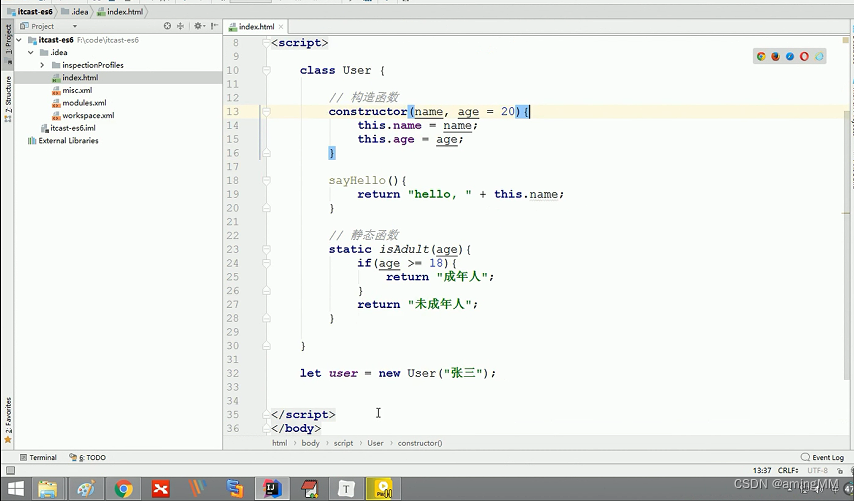Screen dimensions: 854x501
Task: Open Chrome from taskbar
Action: click(x=124, y=489)
